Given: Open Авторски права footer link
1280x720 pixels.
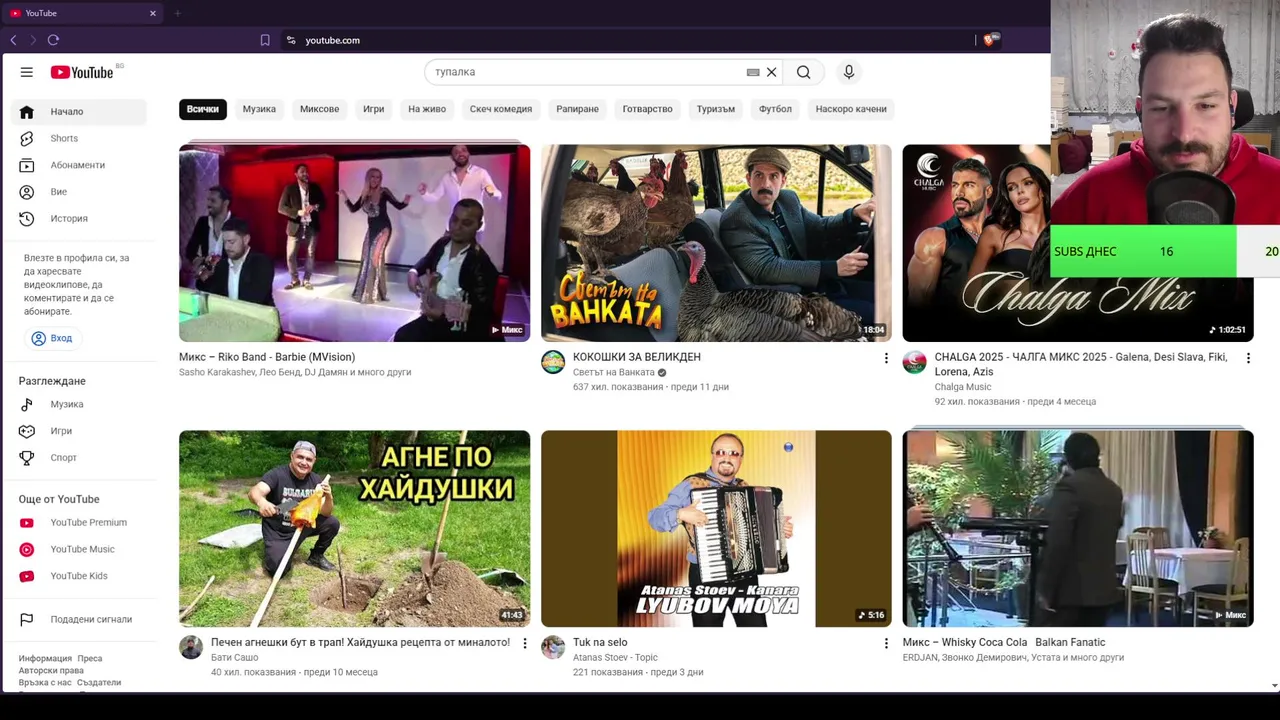Looking at the screenshot, I should [x=51, y=671].
